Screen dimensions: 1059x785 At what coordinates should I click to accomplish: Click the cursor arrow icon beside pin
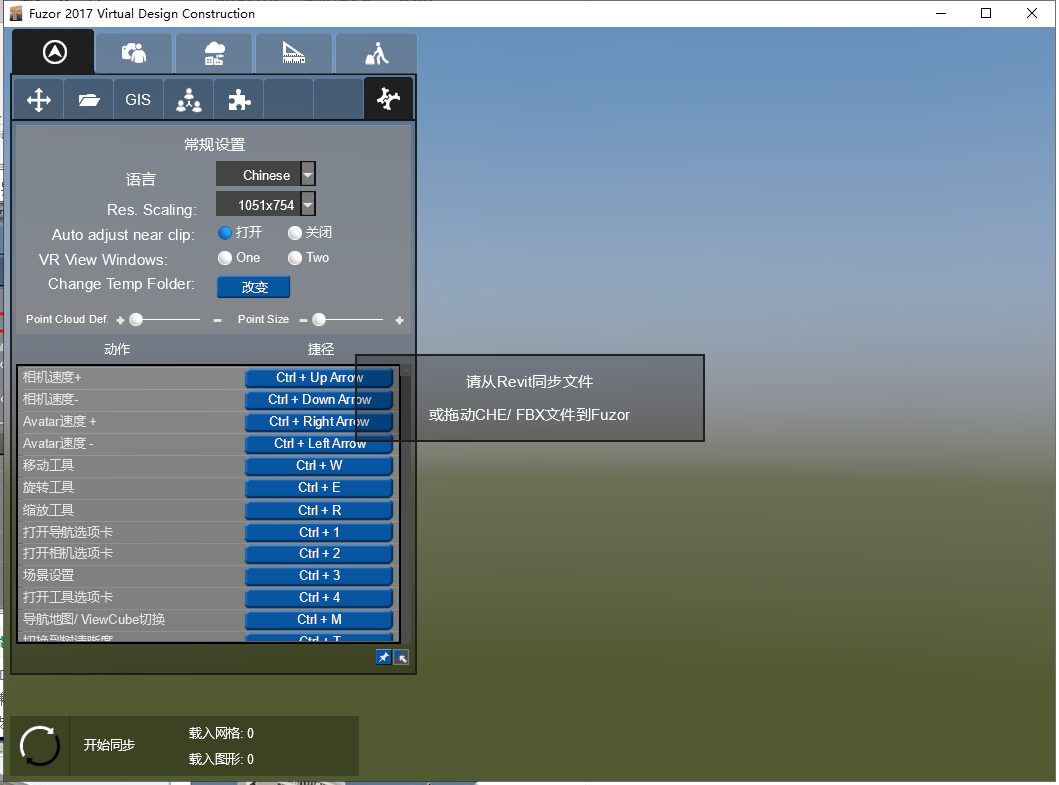click(x=401, y=657)
